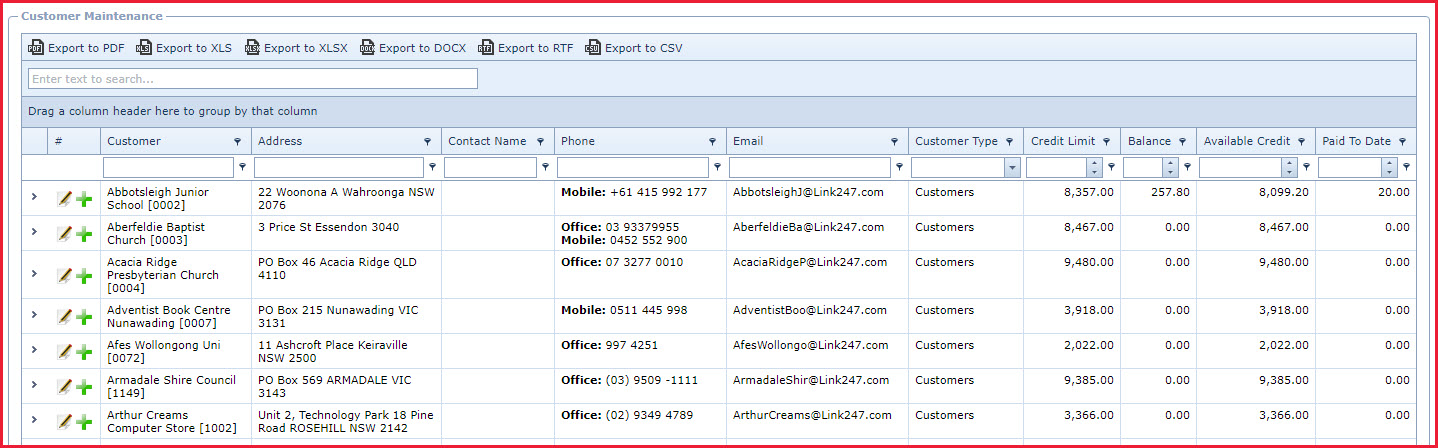Viewport: 1438px width, 448px height.
Task: Open Phone column header filter icon
Action: 712,142
